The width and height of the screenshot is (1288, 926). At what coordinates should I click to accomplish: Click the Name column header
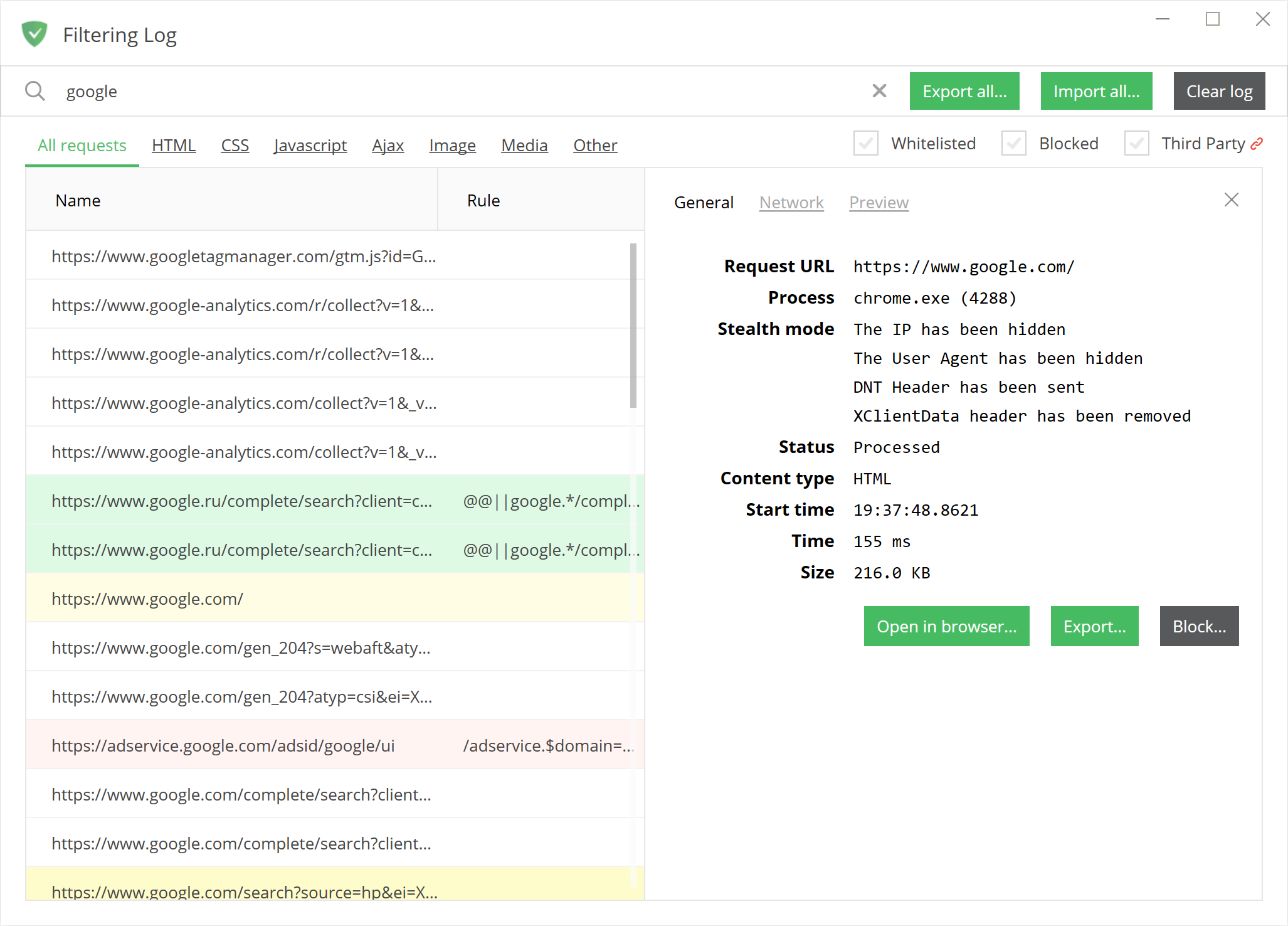tap(231, 200)
